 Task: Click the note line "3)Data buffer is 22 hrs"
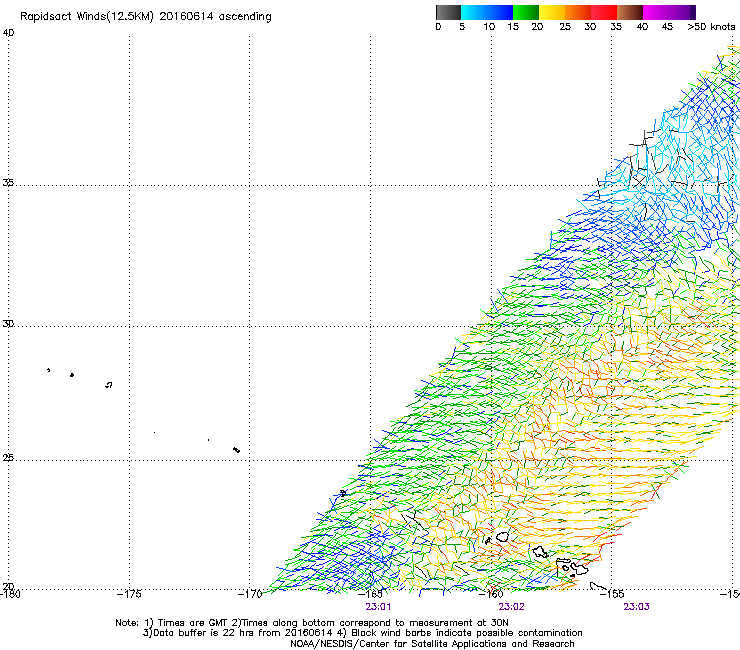pyautogui.click(x=362, y=633)
